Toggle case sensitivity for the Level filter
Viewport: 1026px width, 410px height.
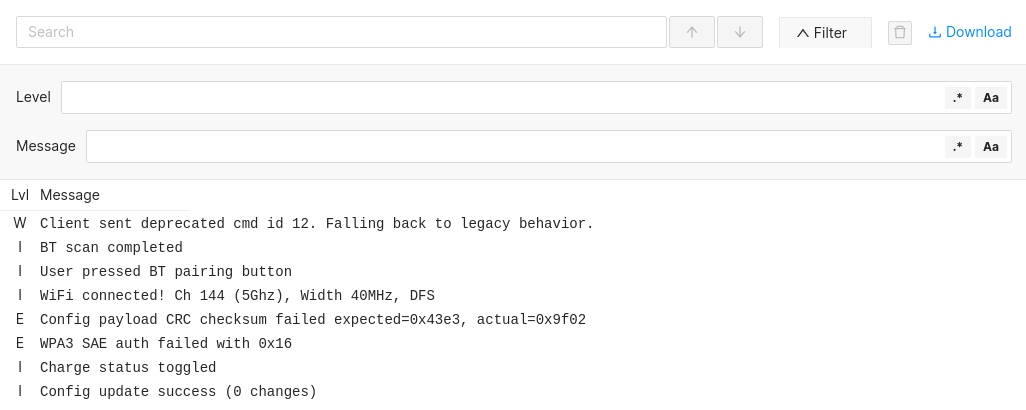tap(991, 98)
